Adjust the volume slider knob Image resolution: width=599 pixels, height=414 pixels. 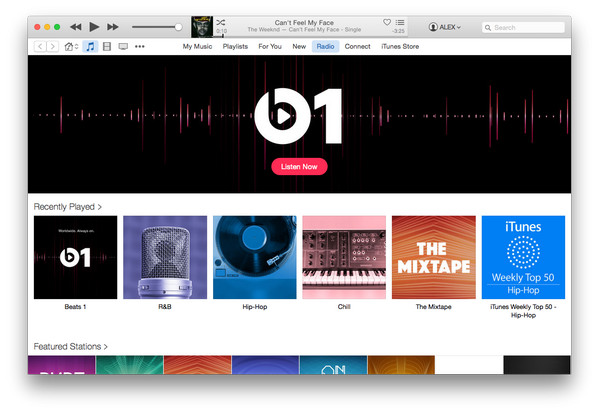(x=178, y=27)
